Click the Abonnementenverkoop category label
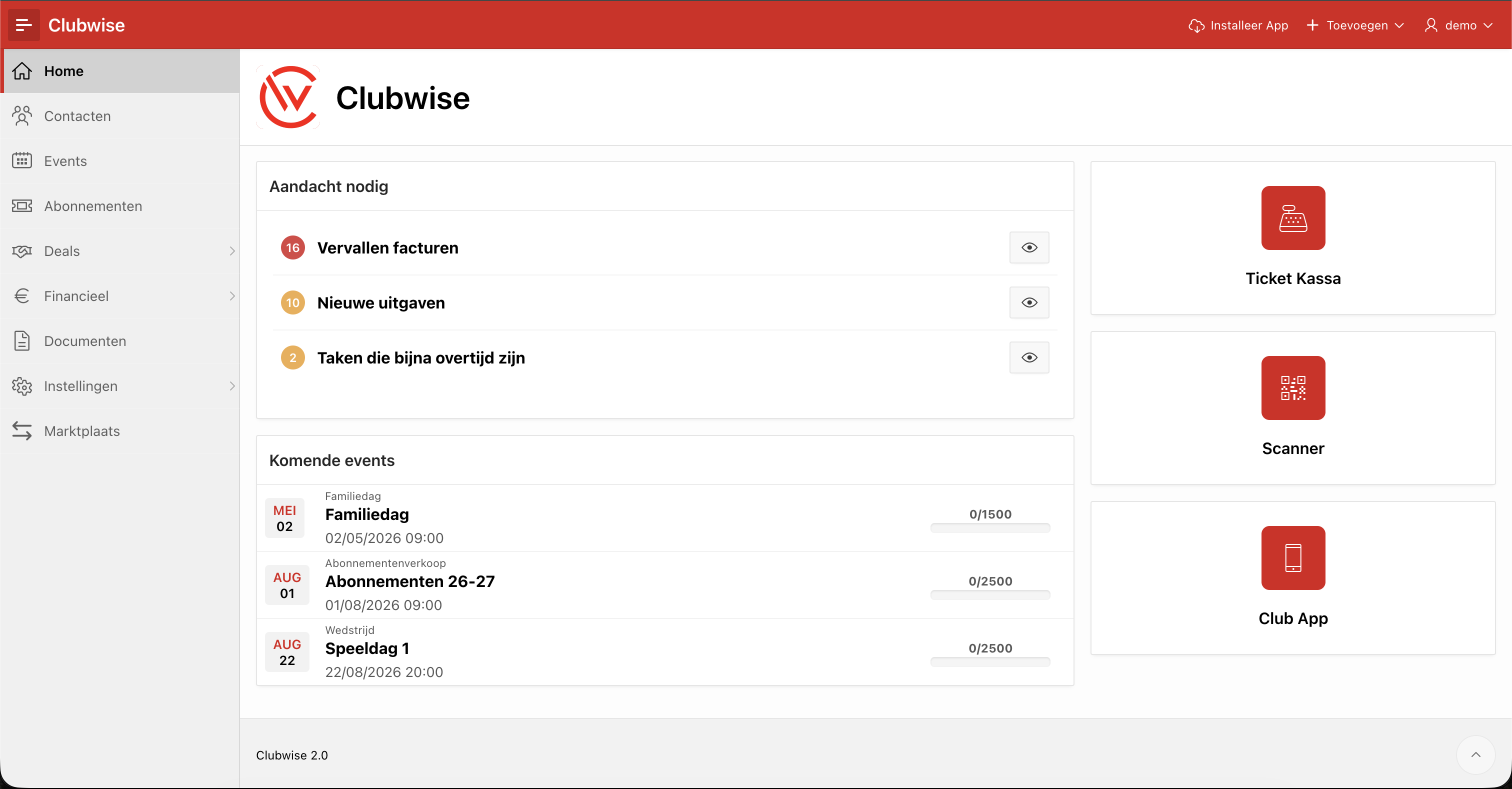 tap(385, 563)
